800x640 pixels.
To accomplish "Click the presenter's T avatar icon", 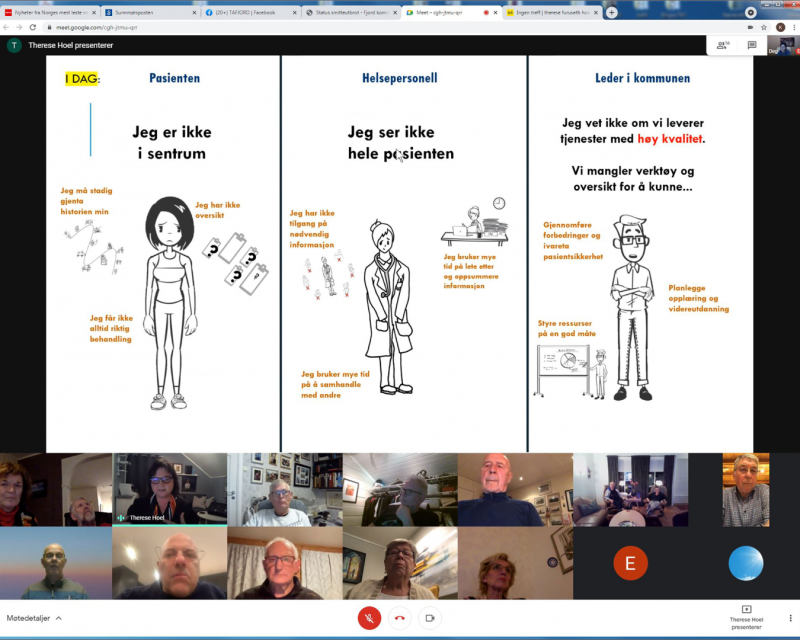I will point(14,45).
